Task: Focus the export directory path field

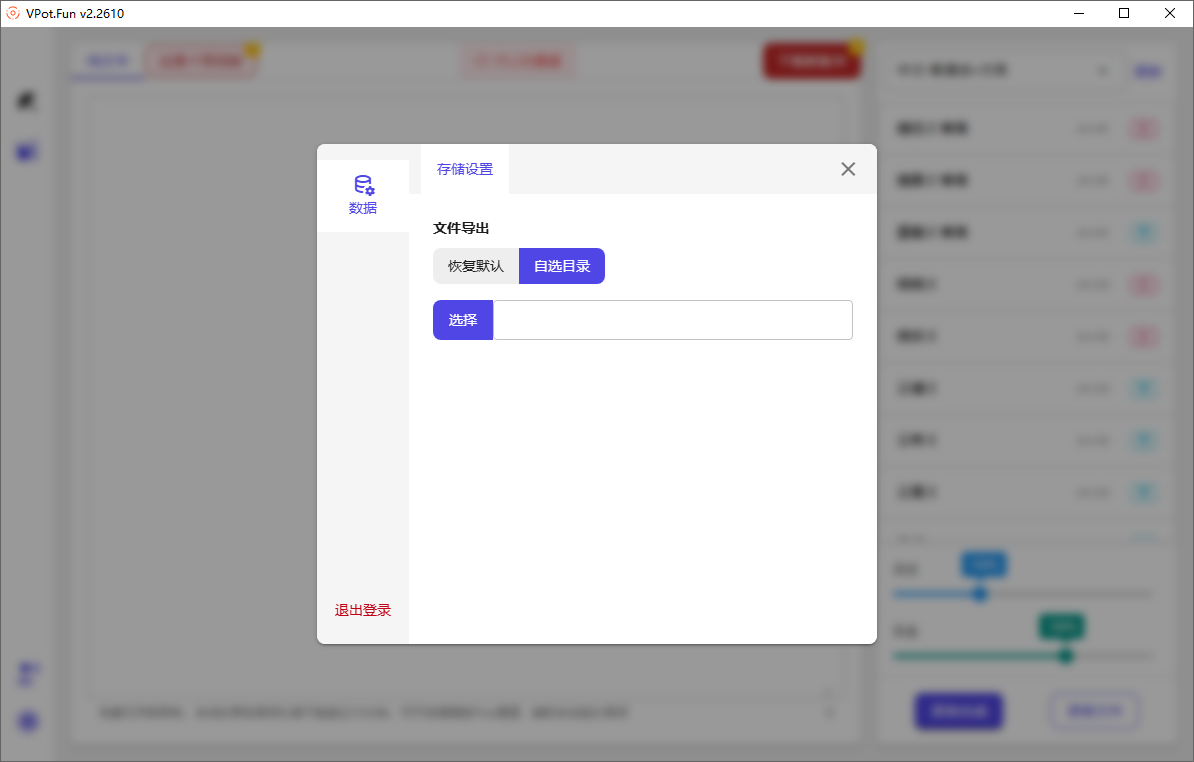Action: tap(672, 320)
